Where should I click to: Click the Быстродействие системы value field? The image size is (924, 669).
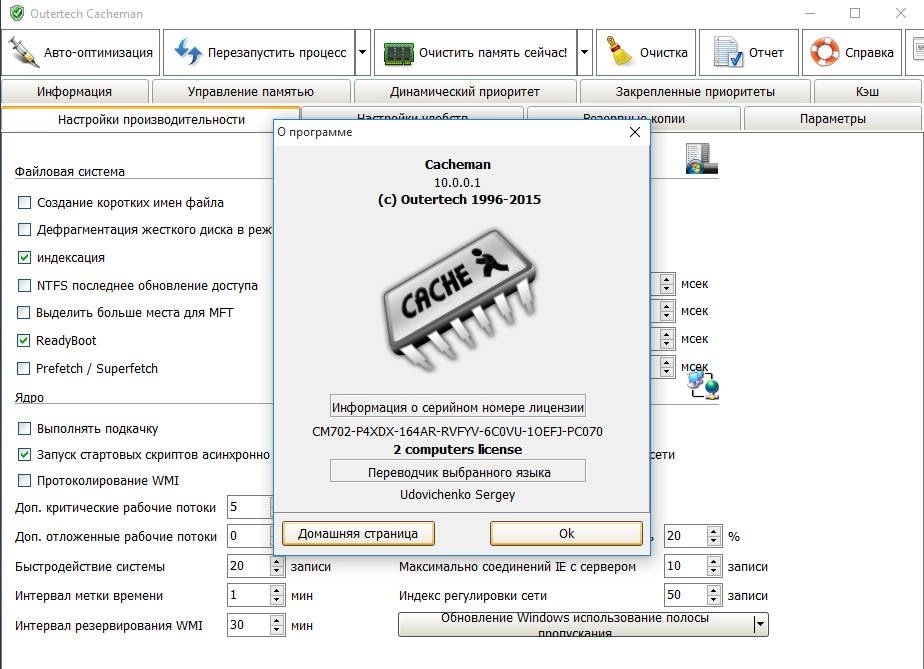pyautogui.click(x=248, y=566)
